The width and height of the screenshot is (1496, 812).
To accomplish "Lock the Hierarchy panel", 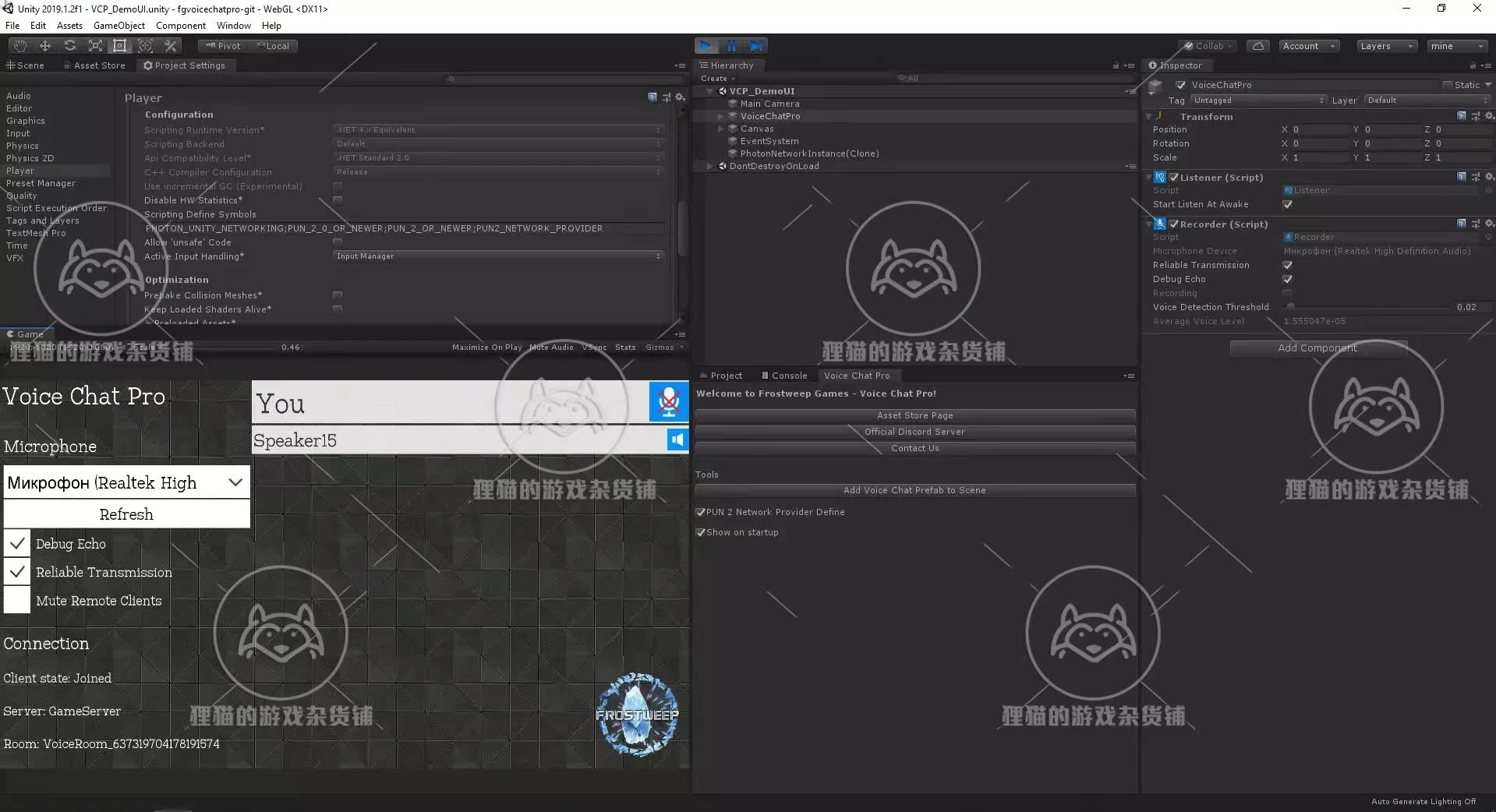I will (x=1116, y=65).
